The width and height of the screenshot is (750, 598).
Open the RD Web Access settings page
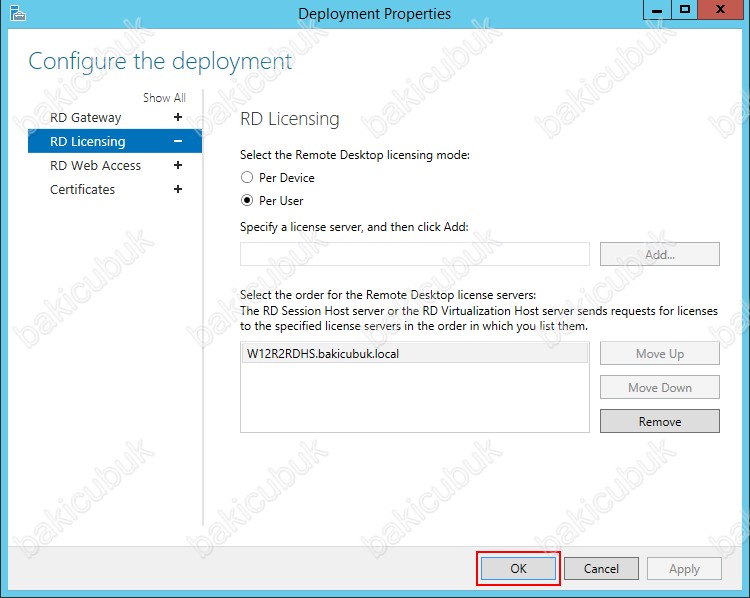(96, 166)
